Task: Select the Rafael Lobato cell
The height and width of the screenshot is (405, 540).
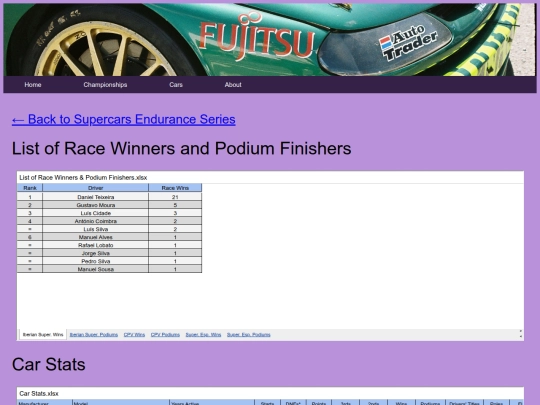Action: point(96,245)
